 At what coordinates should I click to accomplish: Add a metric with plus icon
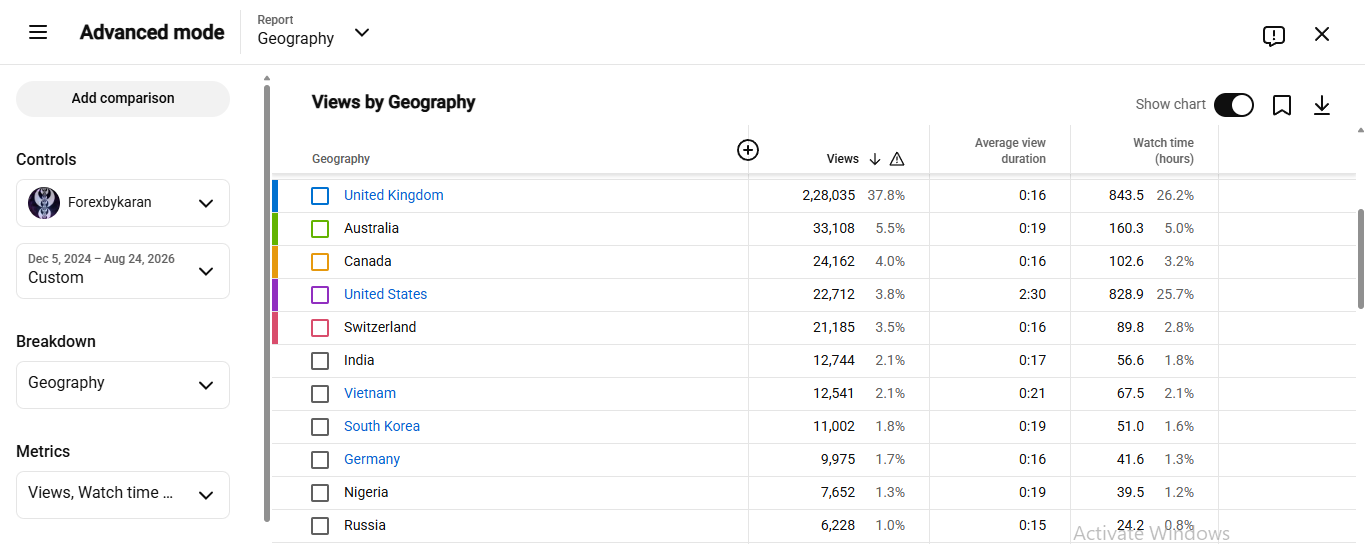(748, 150)
